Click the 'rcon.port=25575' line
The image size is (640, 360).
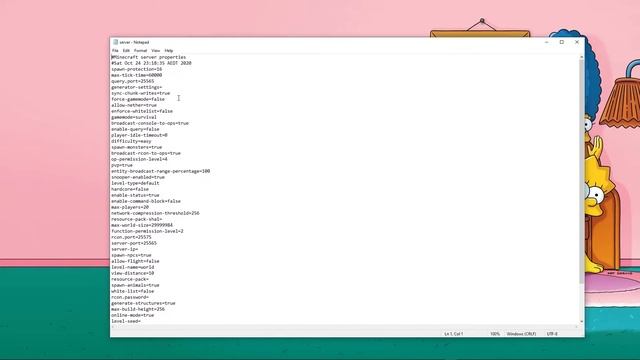pyautogui.click(x=131, y=237)
